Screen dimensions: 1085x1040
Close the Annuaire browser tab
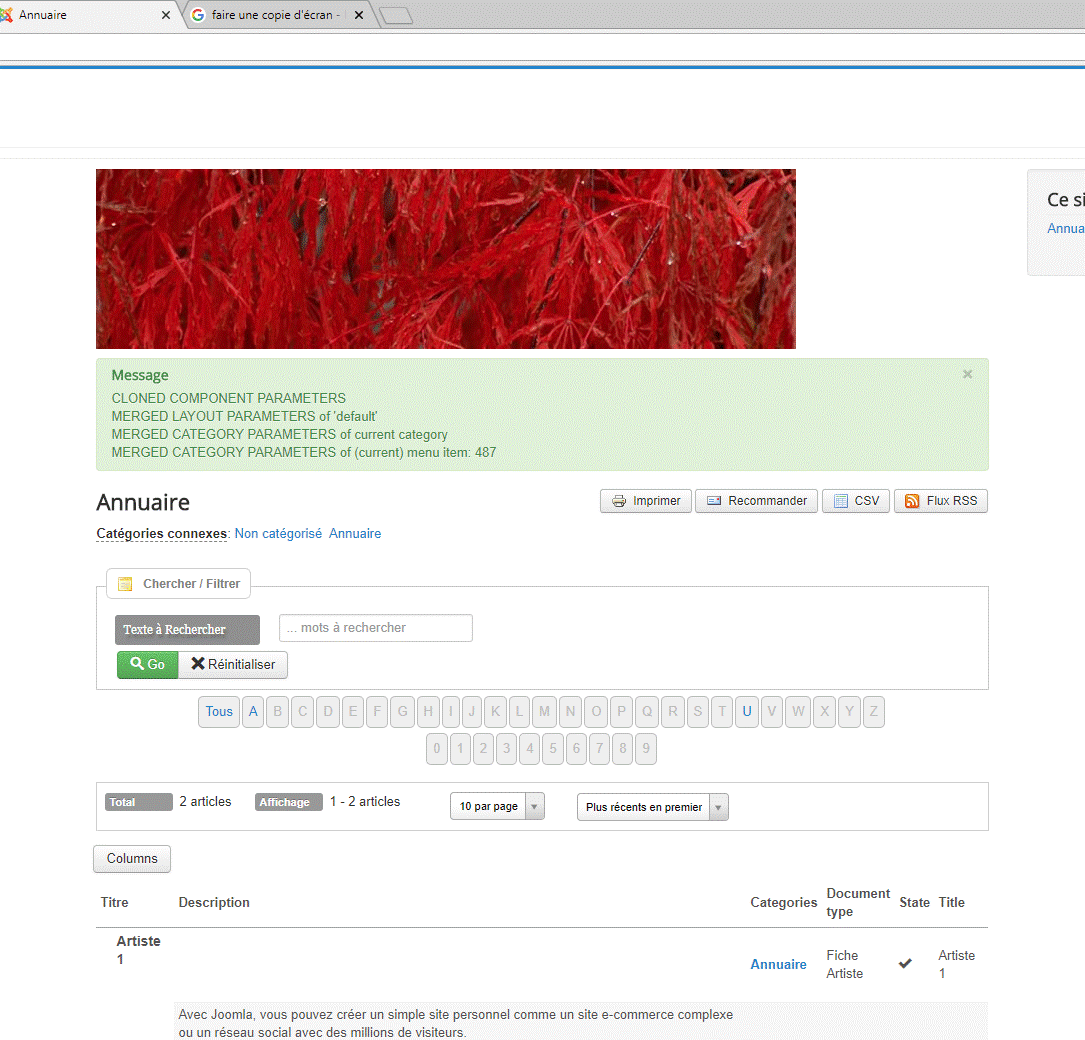tap(165, 15)
